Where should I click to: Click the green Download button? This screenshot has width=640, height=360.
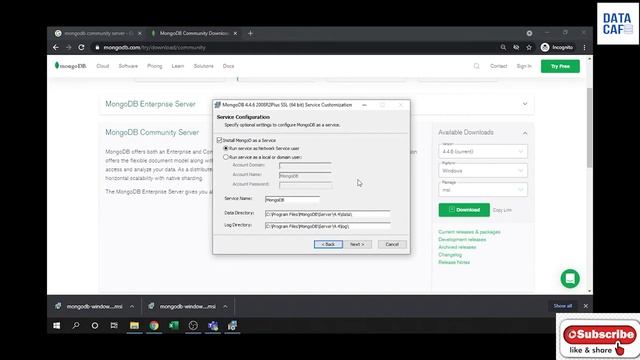pyautogui.click(x=464, y=210)
